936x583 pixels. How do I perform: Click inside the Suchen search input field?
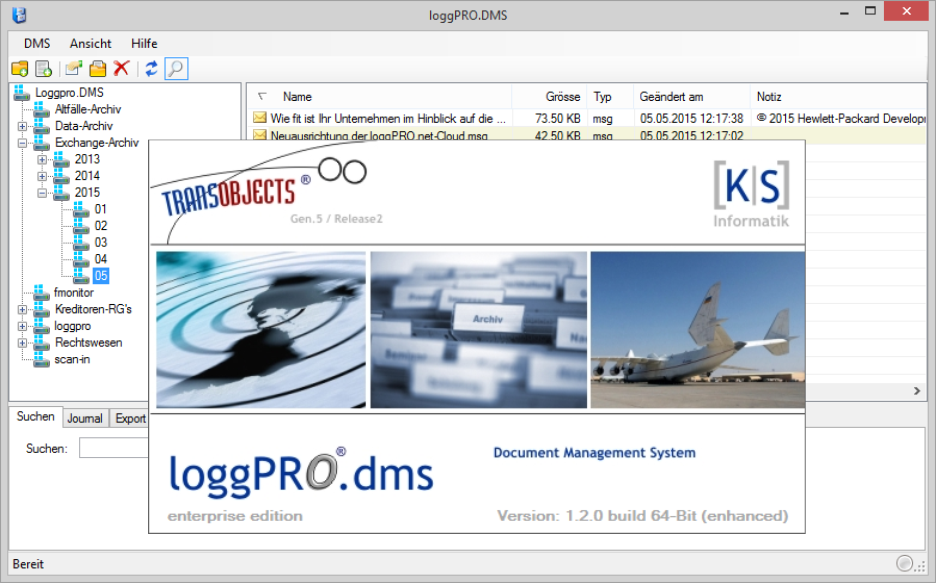click(x=113, y=448)
